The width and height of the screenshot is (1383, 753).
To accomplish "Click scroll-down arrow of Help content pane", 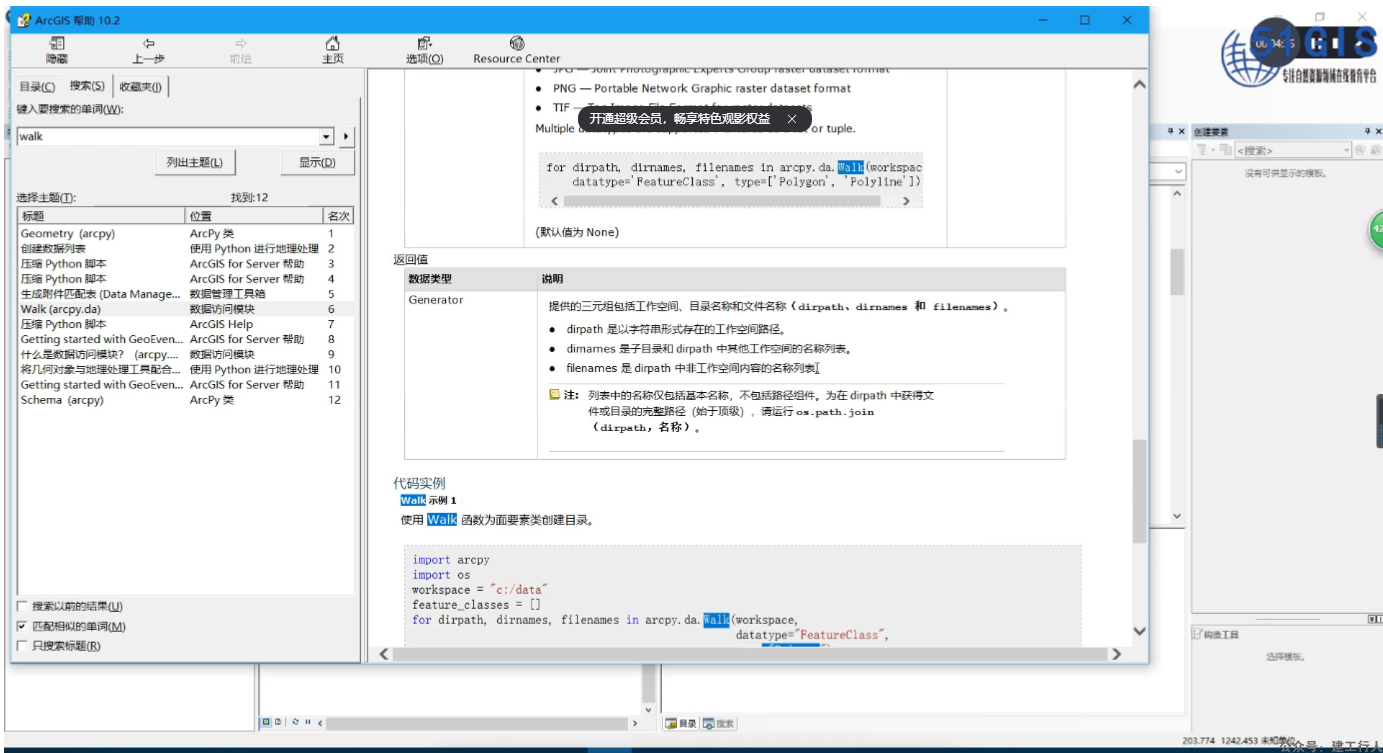I will tap(1139, 631).
